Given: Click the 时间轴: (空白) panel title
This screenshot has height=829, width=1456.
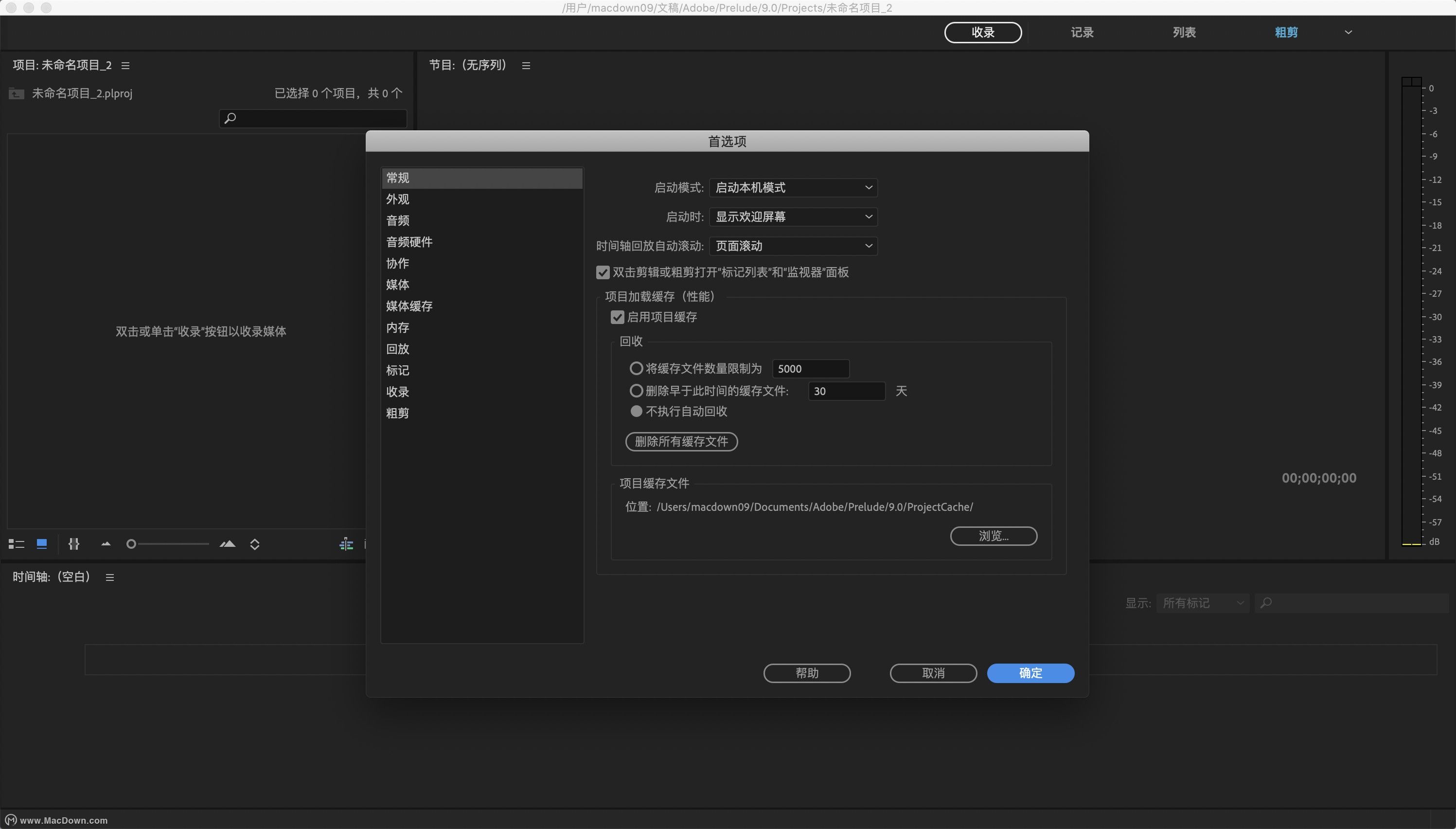Looking at the screenshot, I should (52, 577).
